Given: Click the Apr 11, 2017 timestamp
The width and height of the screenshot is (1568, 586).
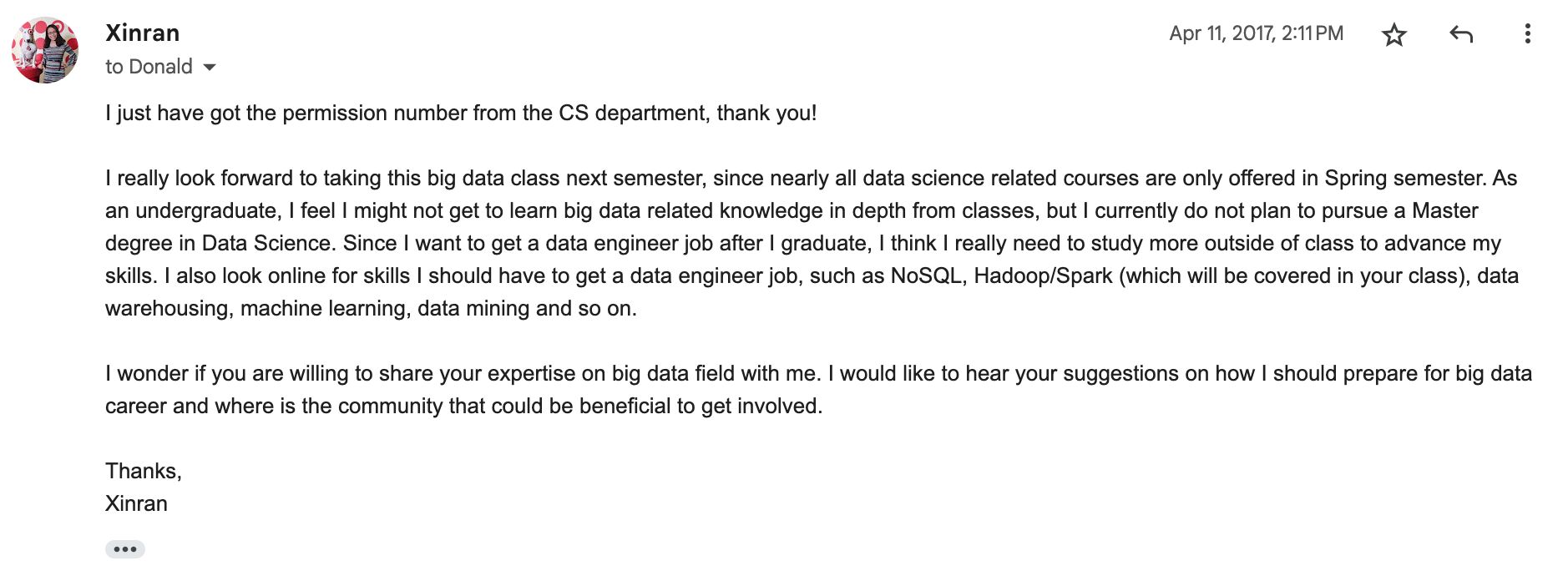Looking at the screenshot, I should click(1256, 33).
